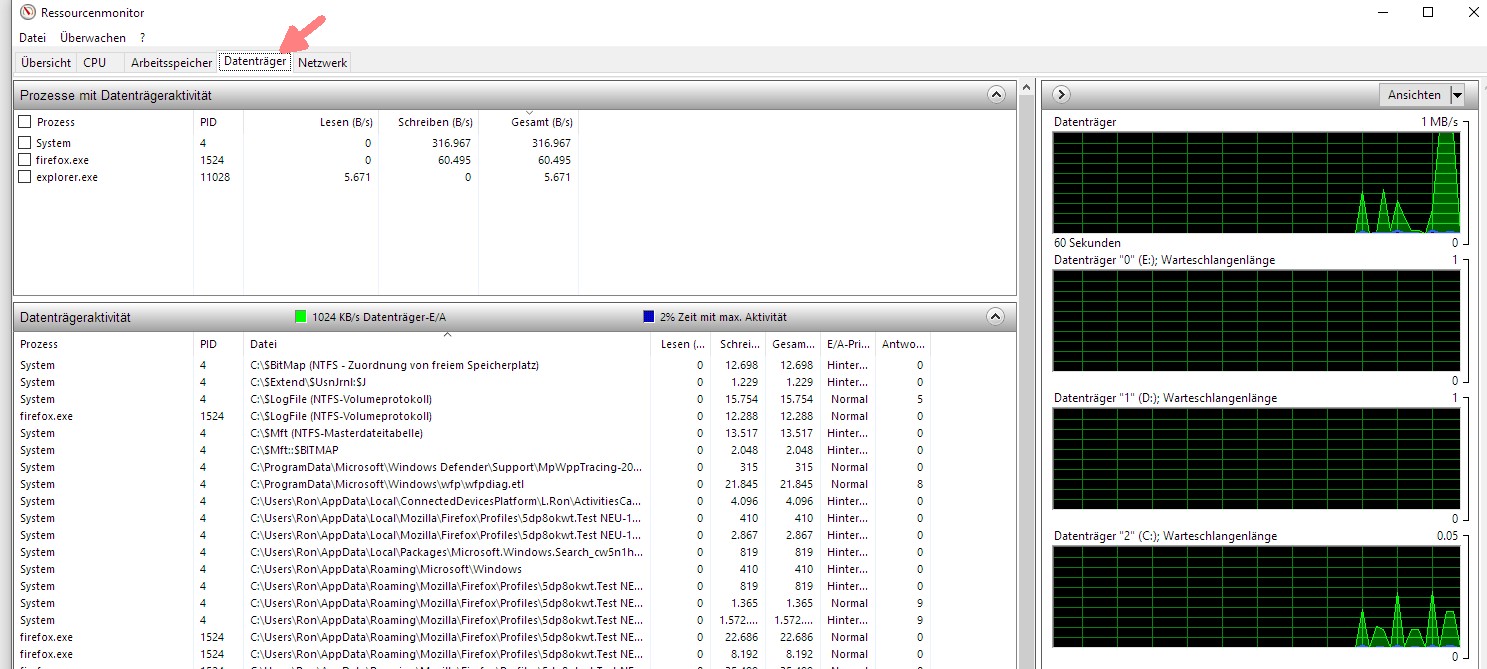Tick the explorer.exe process checkbox
The height and width of the screenshot is (669, 1487).
(x=25, y=177)
